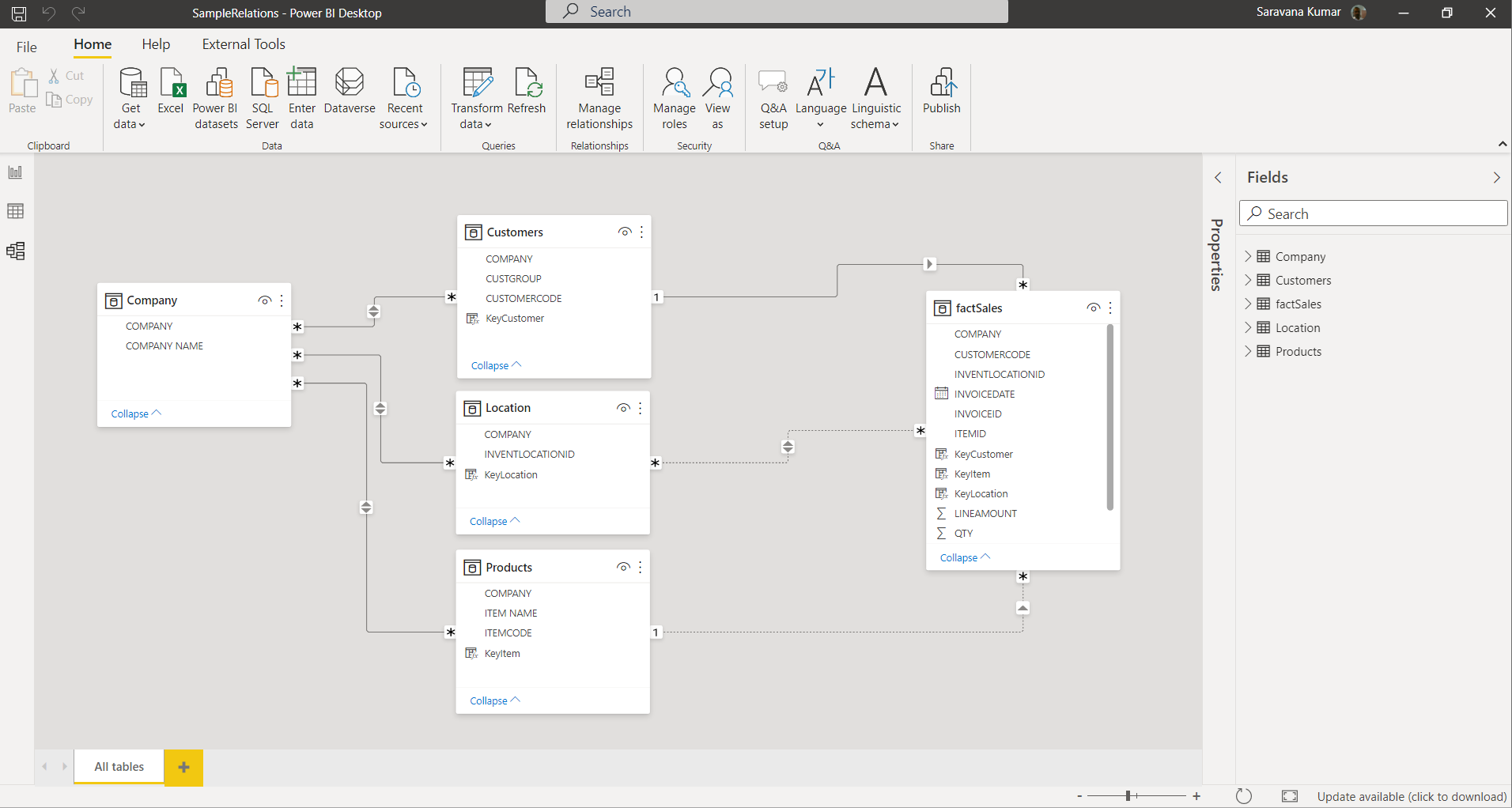Save the file using title bar icon

click(19, 13)
